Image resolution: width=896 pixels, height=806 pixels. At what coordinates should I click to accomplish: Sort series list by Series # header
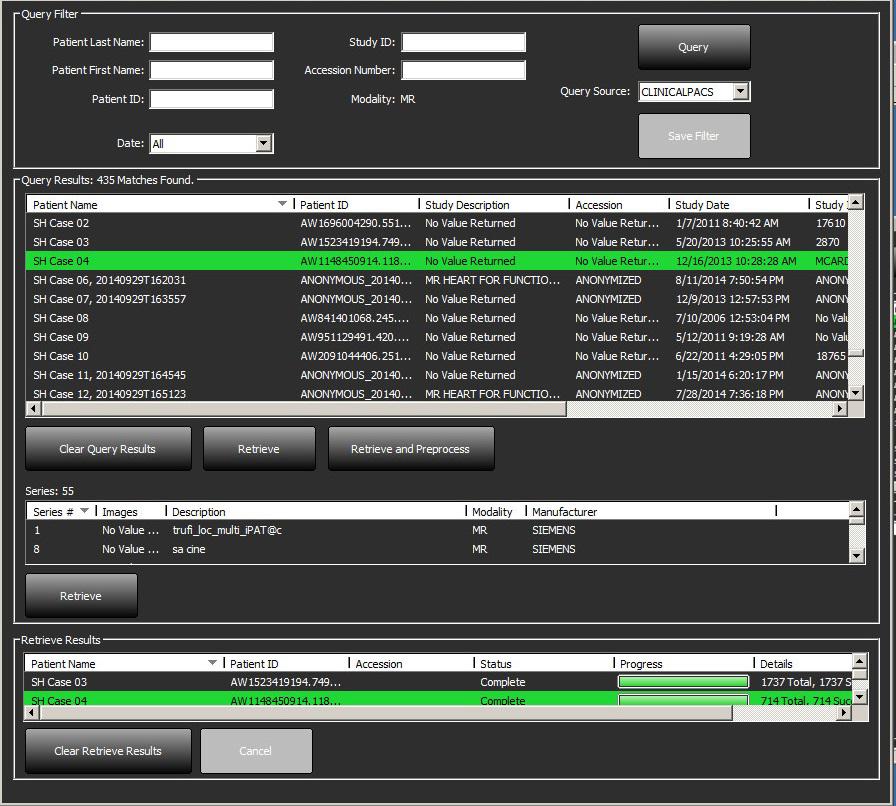coord(61,512)
